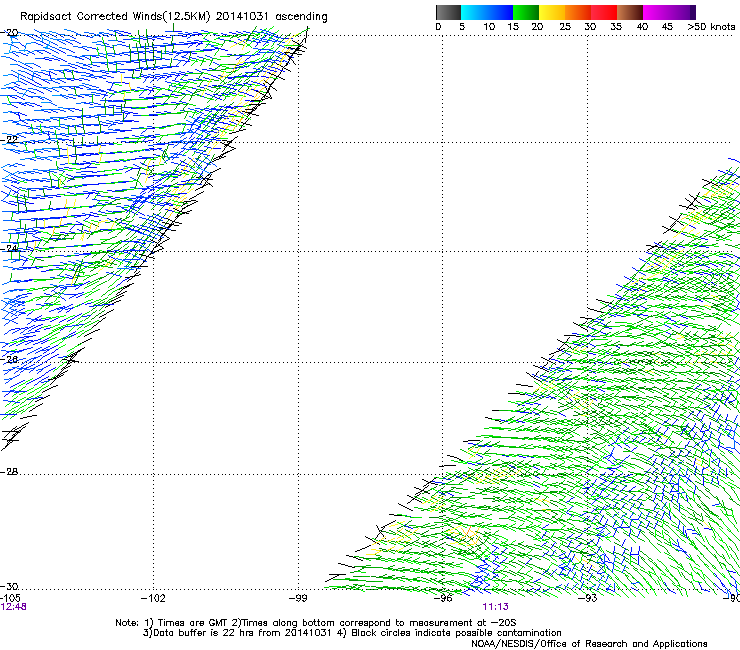Click the Rapidscat Corrected Winds title text
Screen dimensions: 740x650
(174, 17)
